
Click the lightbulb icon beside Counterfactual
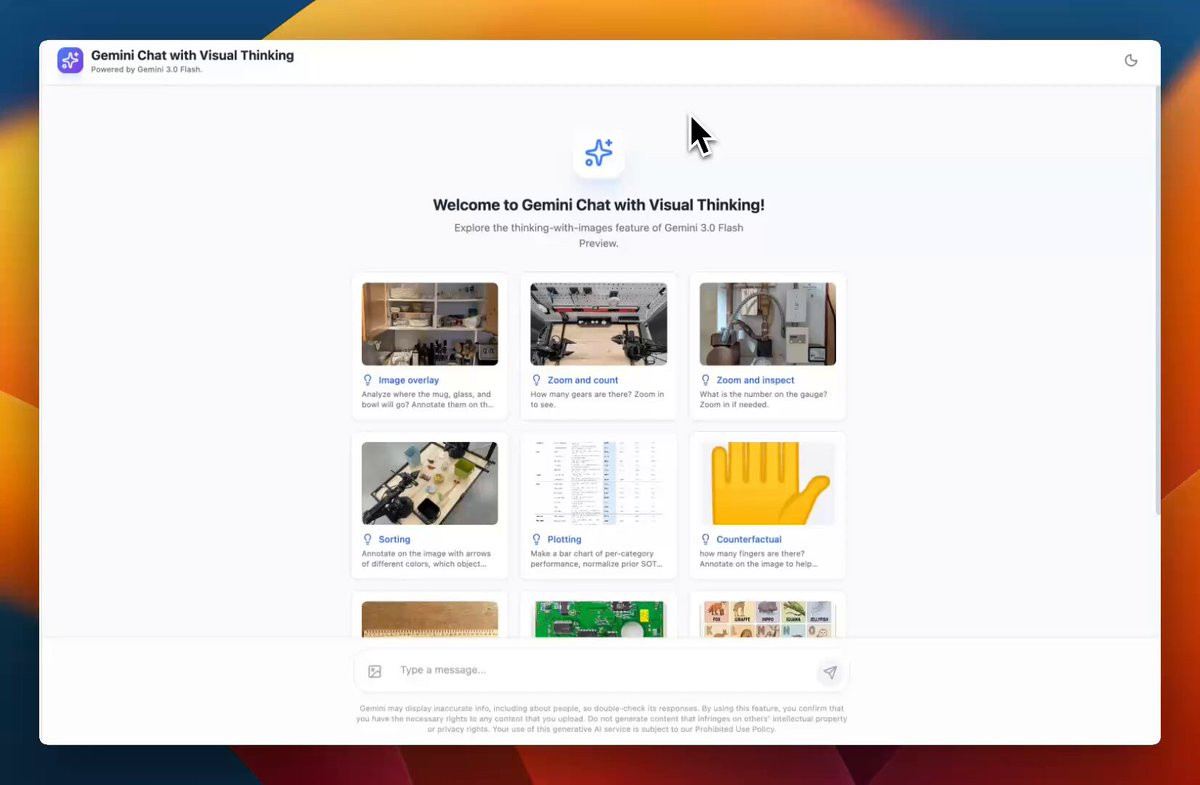click(x=705, y=539)
